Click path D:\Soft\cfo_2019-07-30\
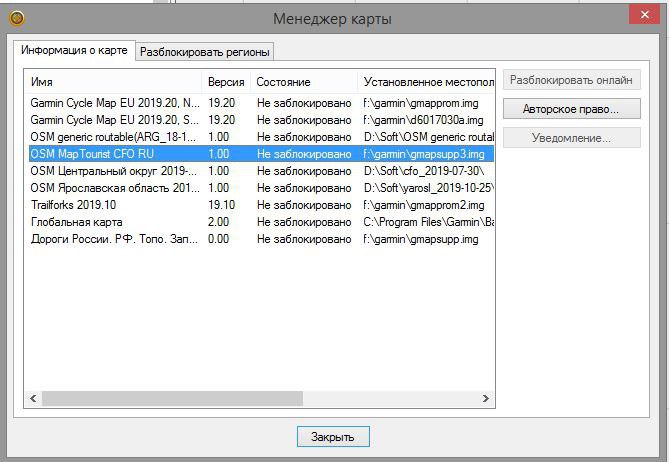 coord(424,171)
